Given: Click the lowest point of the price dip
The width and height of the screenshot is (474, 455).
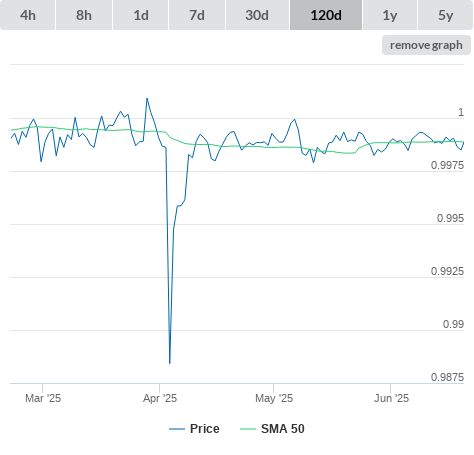Looking at the screenshot, I should pyautogui.click(x=170, y=363).
